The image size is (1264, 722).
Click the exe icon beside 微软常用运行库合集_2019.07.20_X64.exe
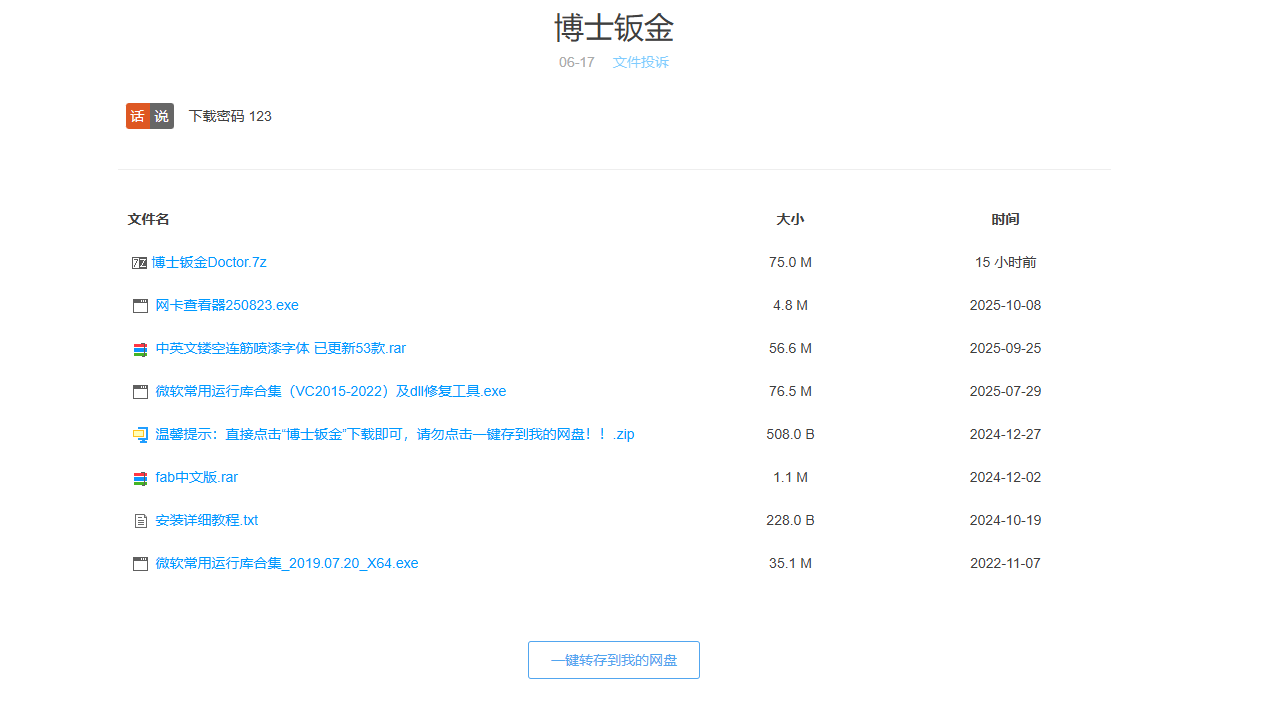(x=140, y=563)
